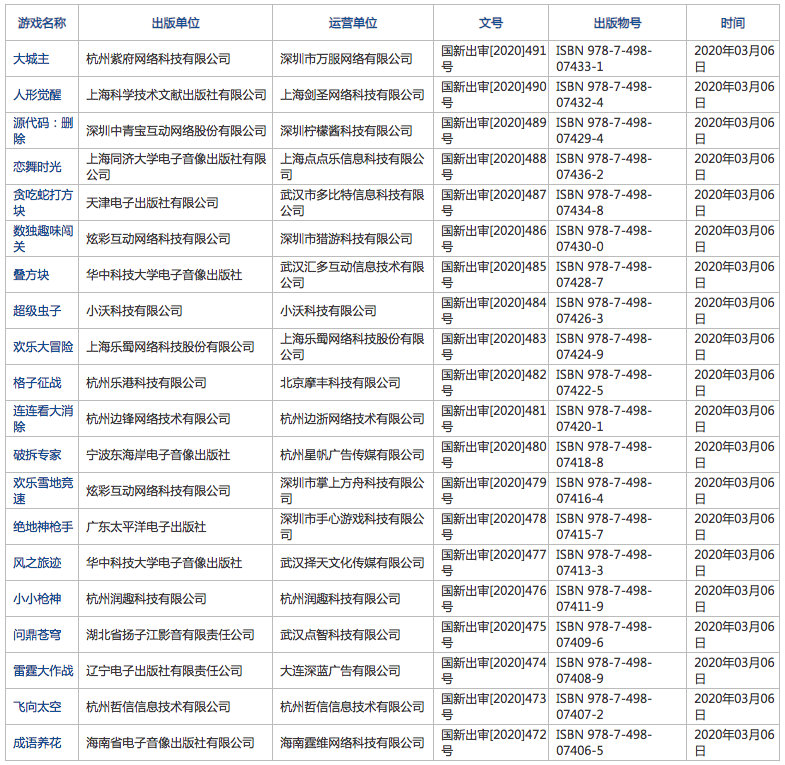Select operator 杭州星帆广告传媒有限公司
This screenshot has height=765, width=785.
pyautogui.click(x=352, y=455)
